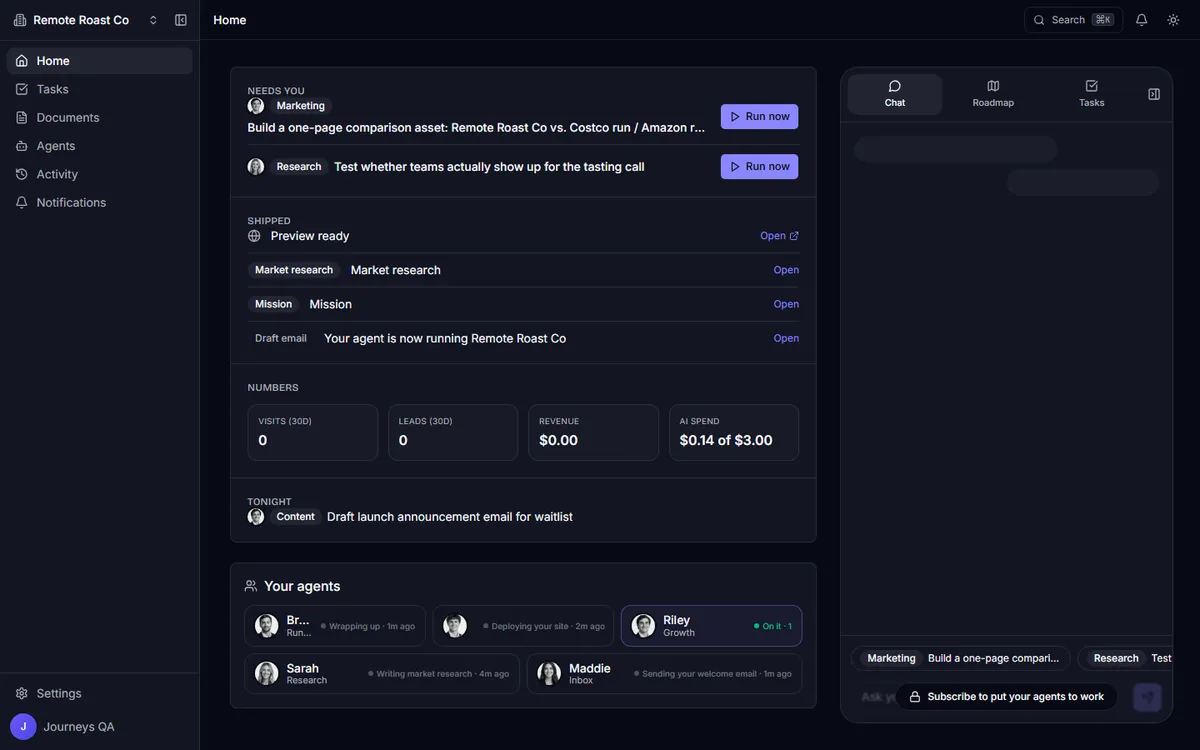Collapse the left sidebar panel icon
This screenshot has height=750, width=1200.
tap(181, 20)
